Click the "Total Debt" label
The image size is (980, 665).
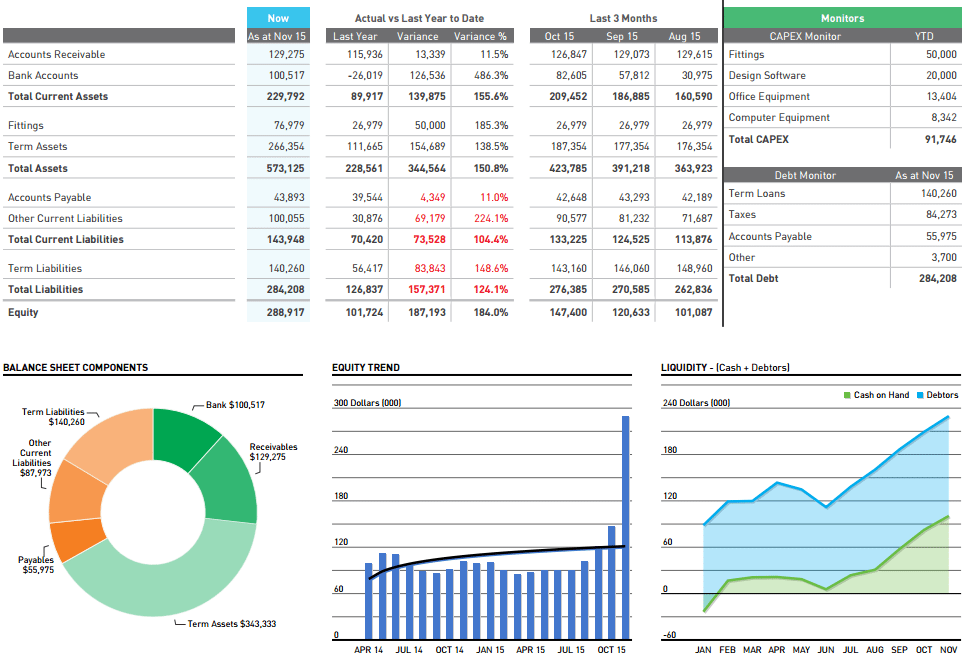(x=753, y=278)
